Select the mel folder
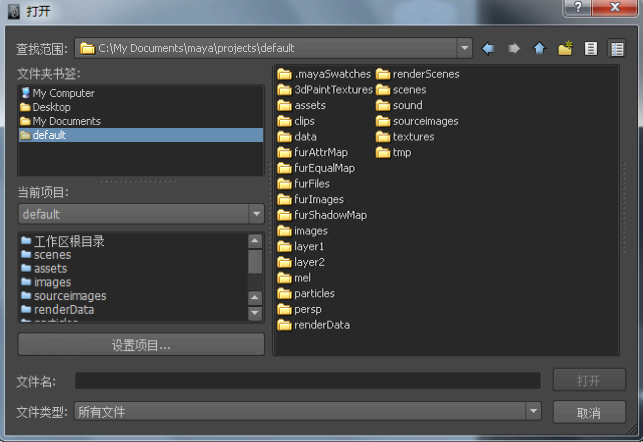The image size is (643, 442). pyautogui.click(x=294, y=278)
